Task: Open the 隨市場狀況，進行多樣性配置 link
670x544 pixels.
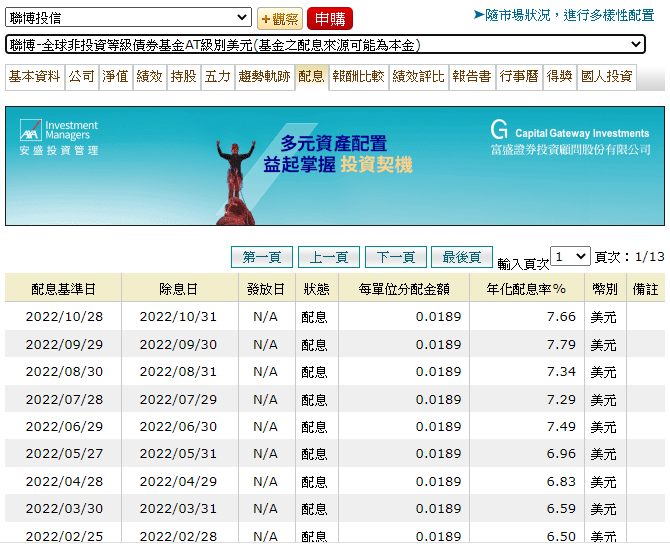Action: tap(564, 15)
